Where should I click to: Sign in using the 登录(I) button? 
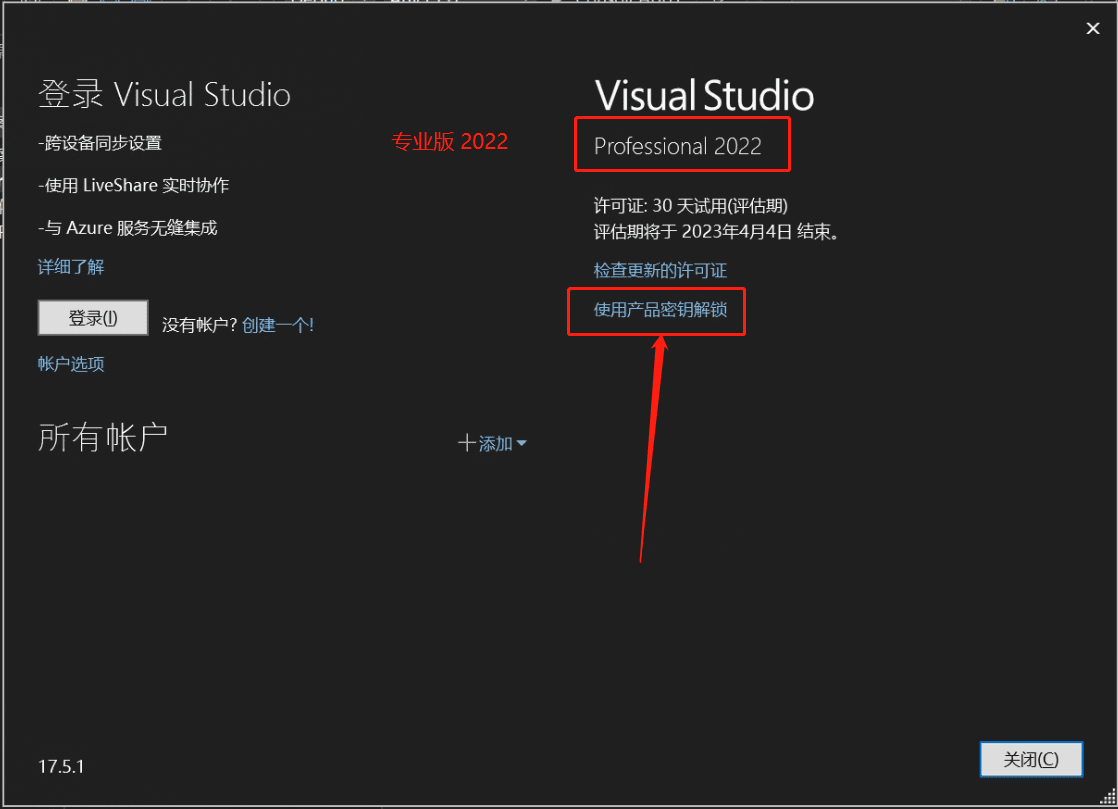tap(93, 317)
